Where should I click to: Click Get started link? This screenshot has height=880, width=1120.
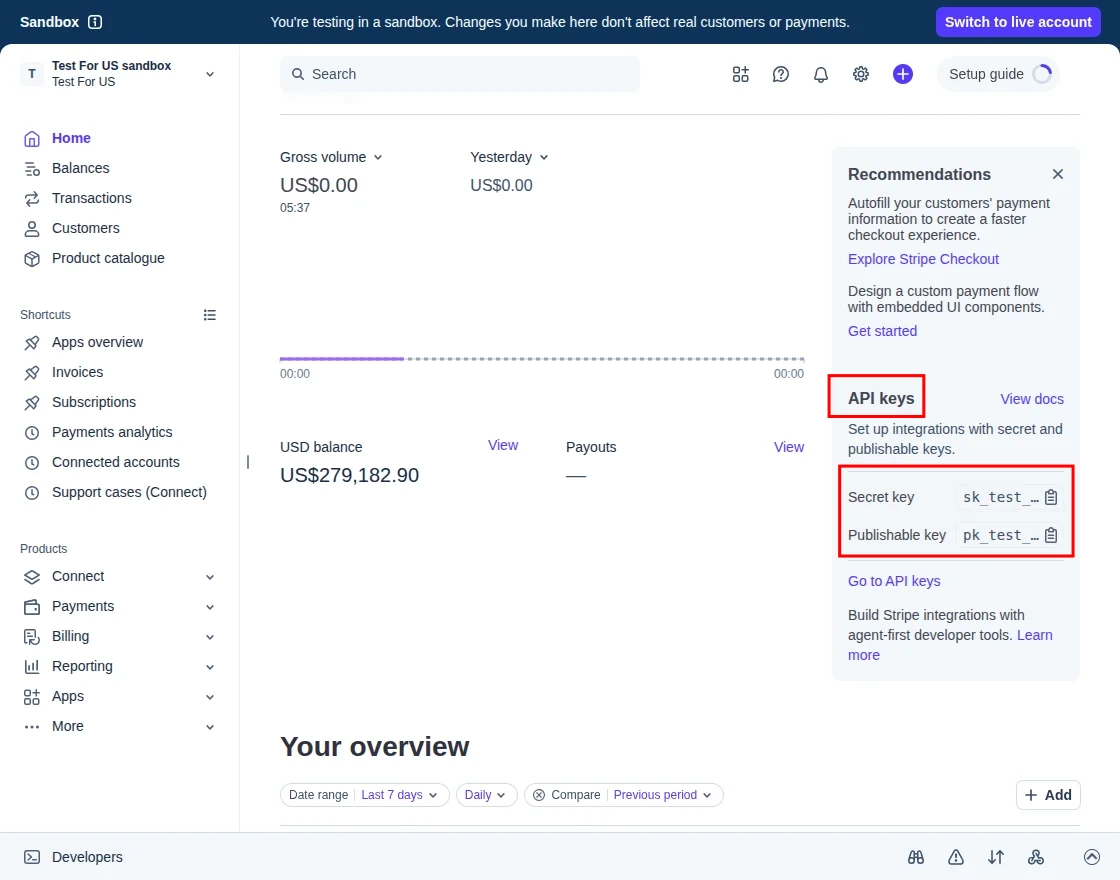click(x=882, y=331)
